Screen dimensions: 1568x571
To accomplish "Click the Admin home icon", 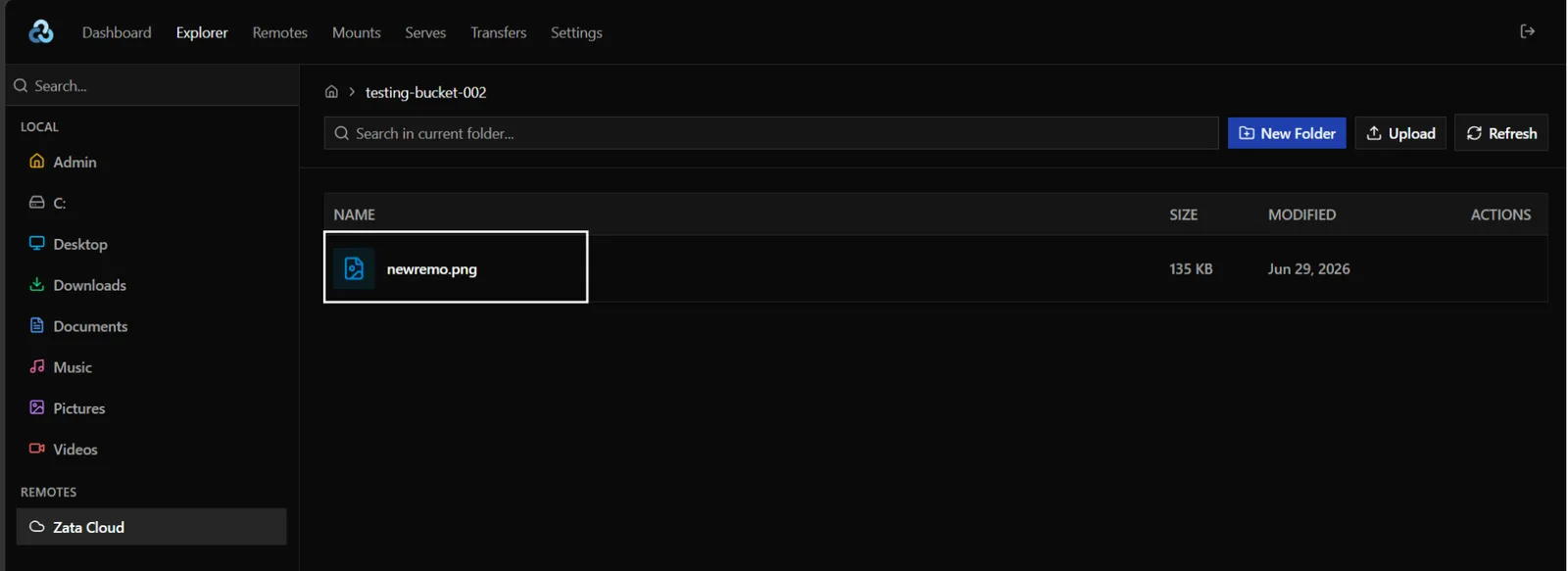I will [x=37, y=161].
